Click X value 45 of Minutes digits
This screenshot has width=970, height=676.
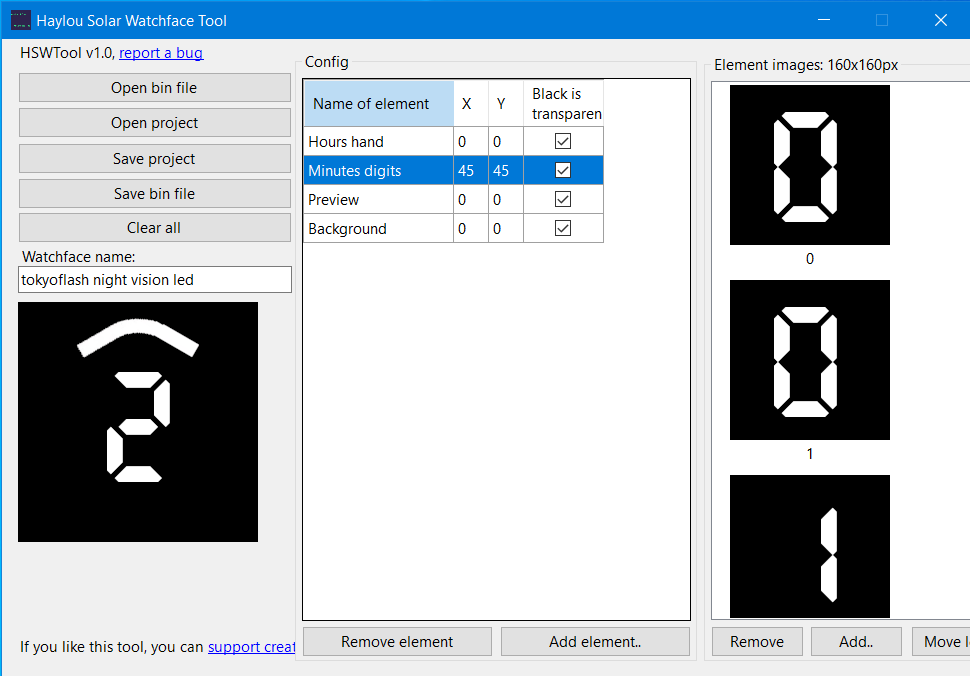tap(471, 171)
